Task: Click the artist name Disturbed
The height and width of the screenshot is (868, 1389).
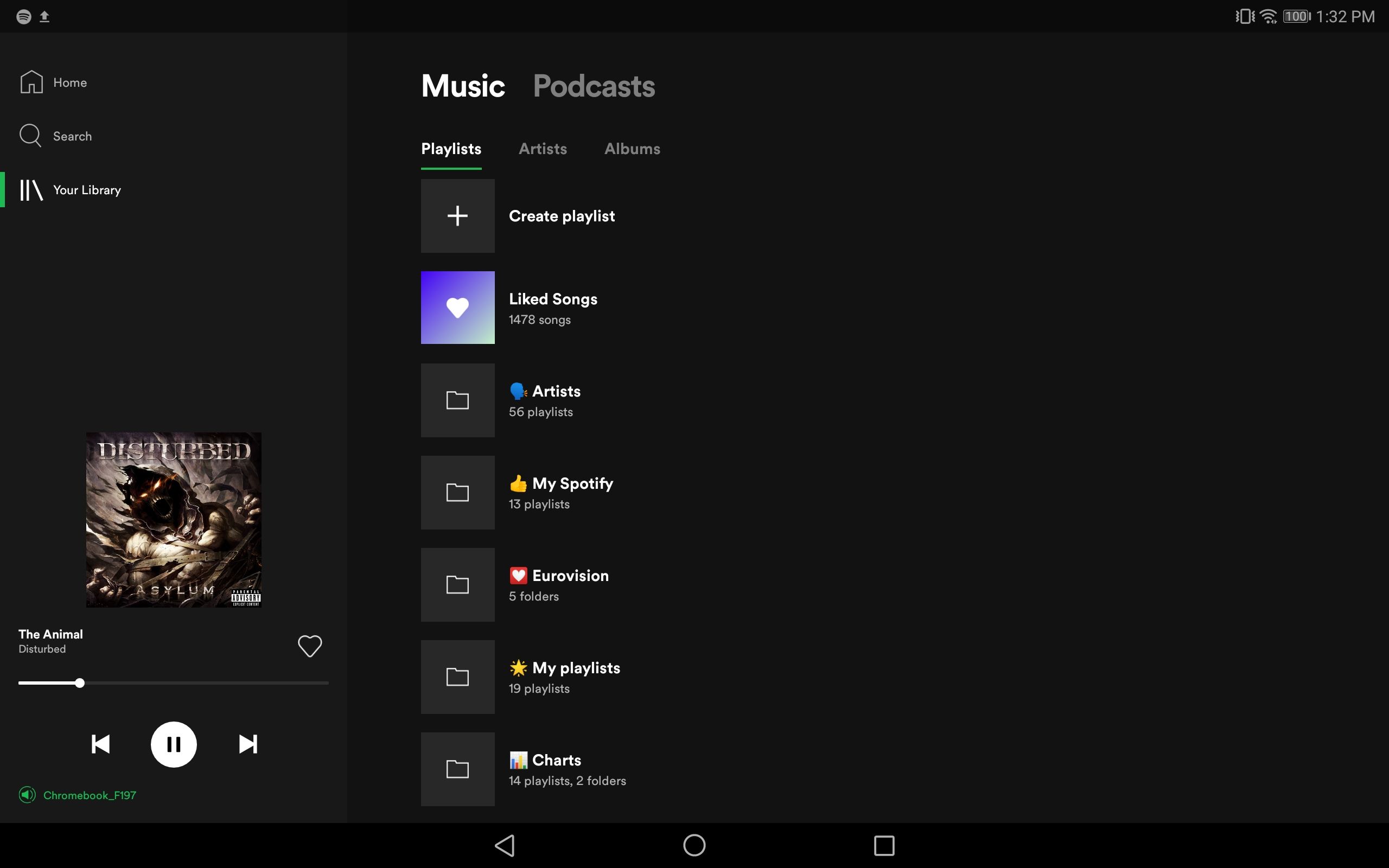Action: click(42, 649)
